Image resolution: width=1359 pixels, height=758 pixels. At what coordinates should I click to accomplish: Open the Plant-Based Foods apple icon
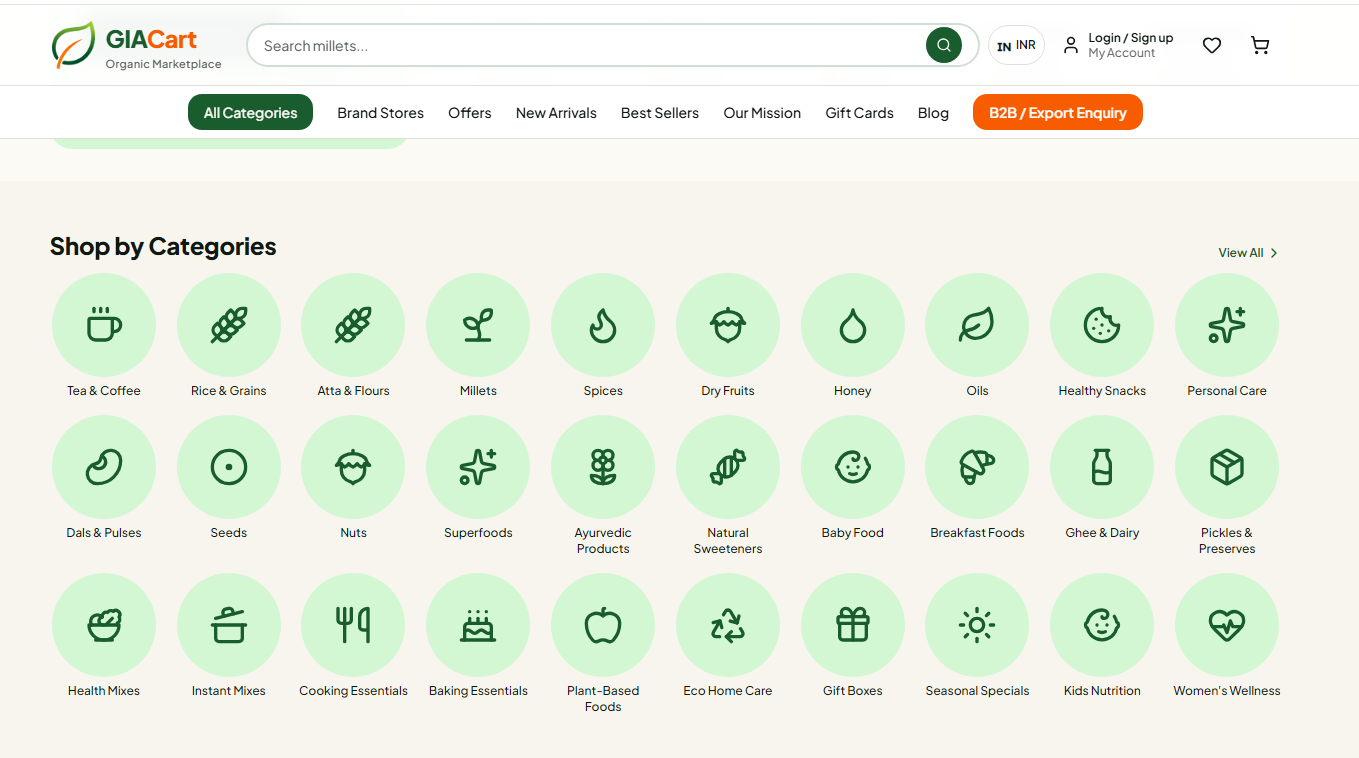603,625
